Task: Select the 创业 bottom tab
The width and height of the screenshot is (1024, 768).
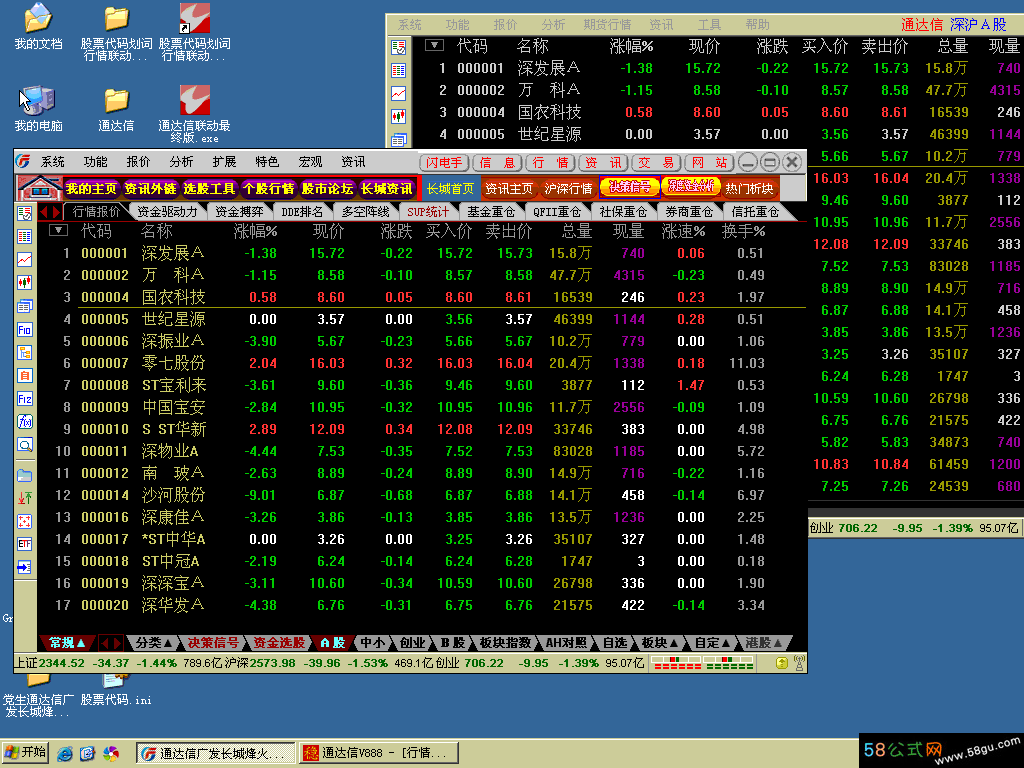Action: 412,643
